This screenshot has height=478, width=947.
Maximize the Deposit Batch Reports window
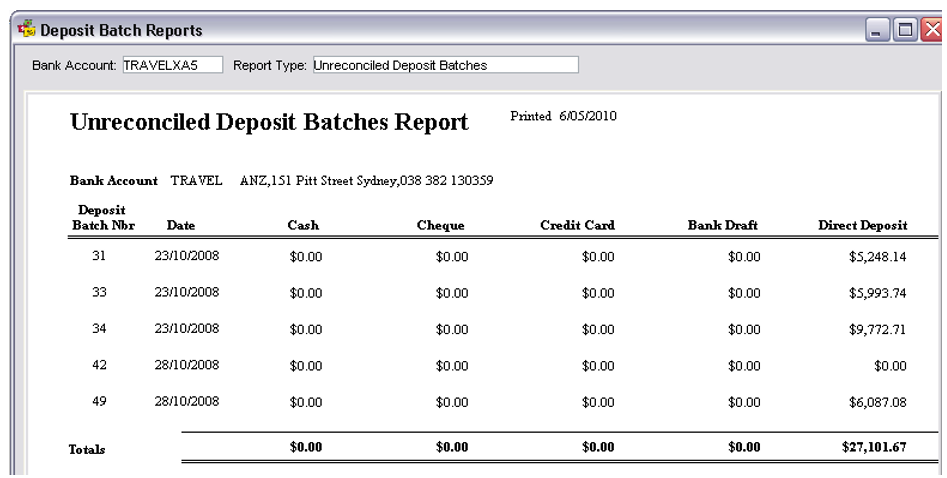[x=905, y=30]
